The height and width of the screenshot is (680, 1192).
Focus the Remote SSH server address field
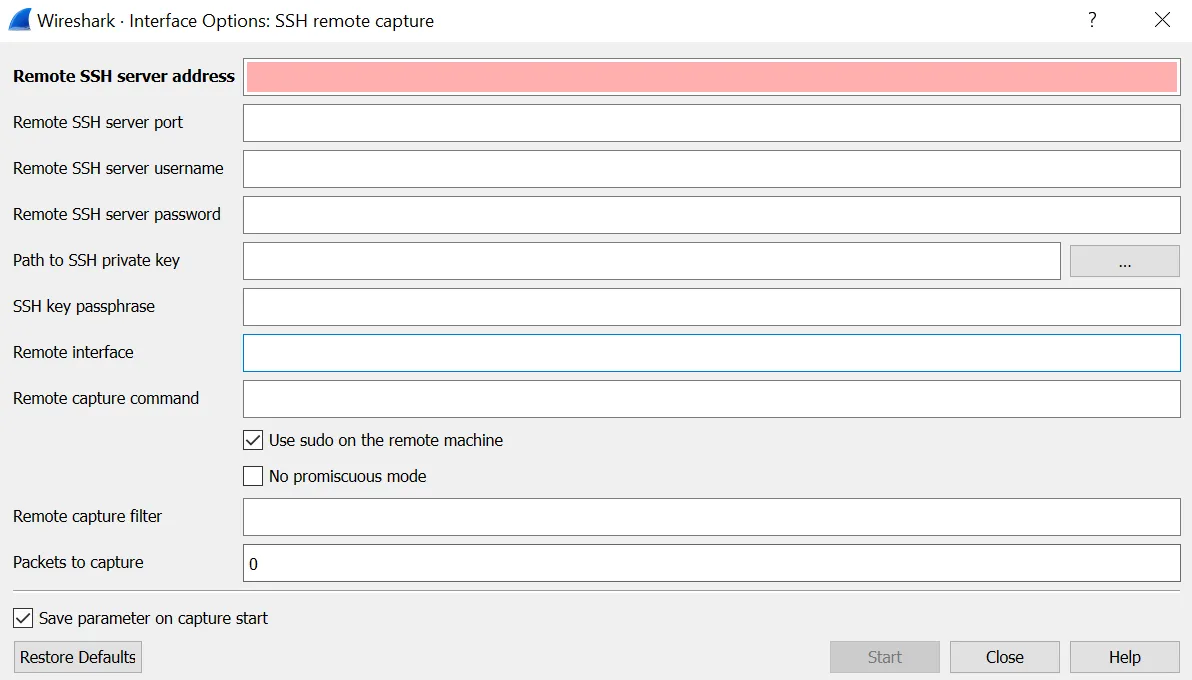pos(711,77)
